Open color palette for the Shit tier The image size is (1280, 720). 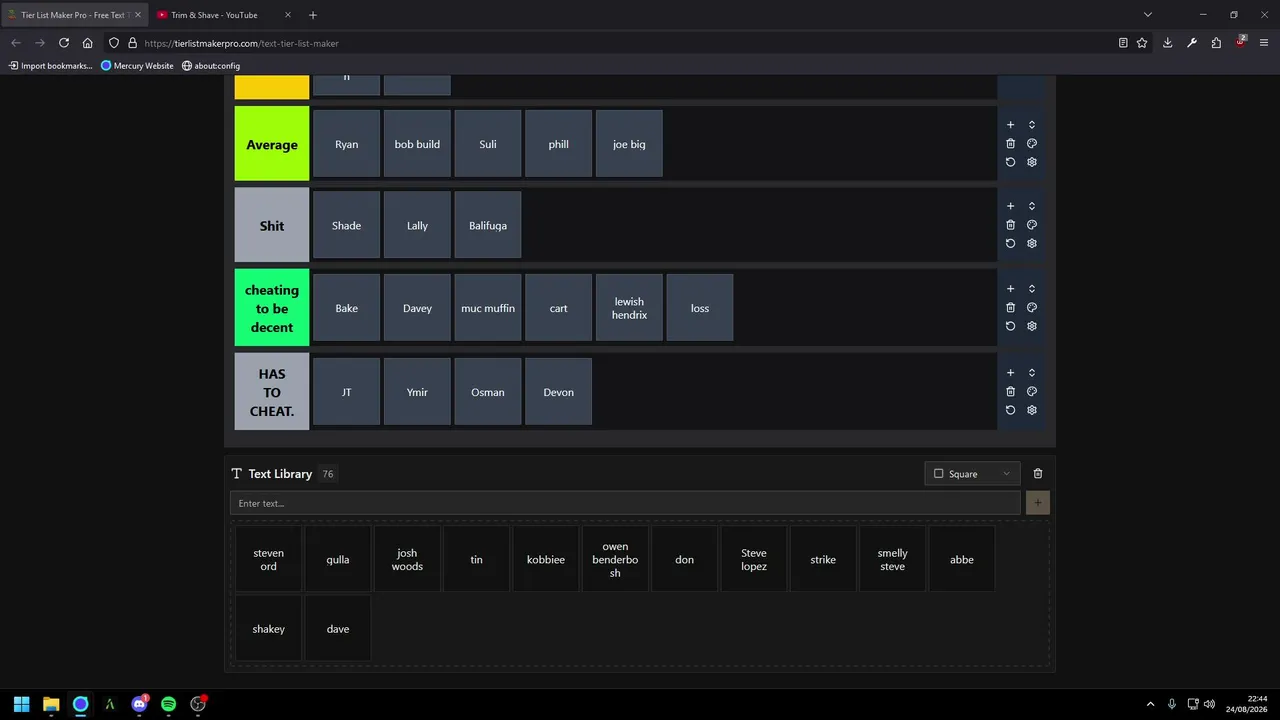coord(1032,225)
